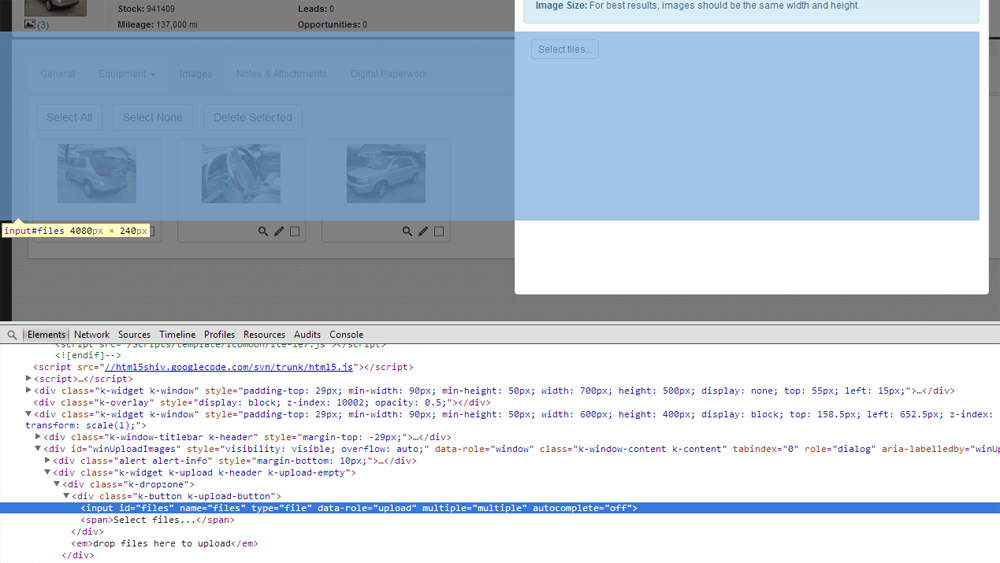Tick the checkbox under the steering wheel photo

click(x=295, y=231)
